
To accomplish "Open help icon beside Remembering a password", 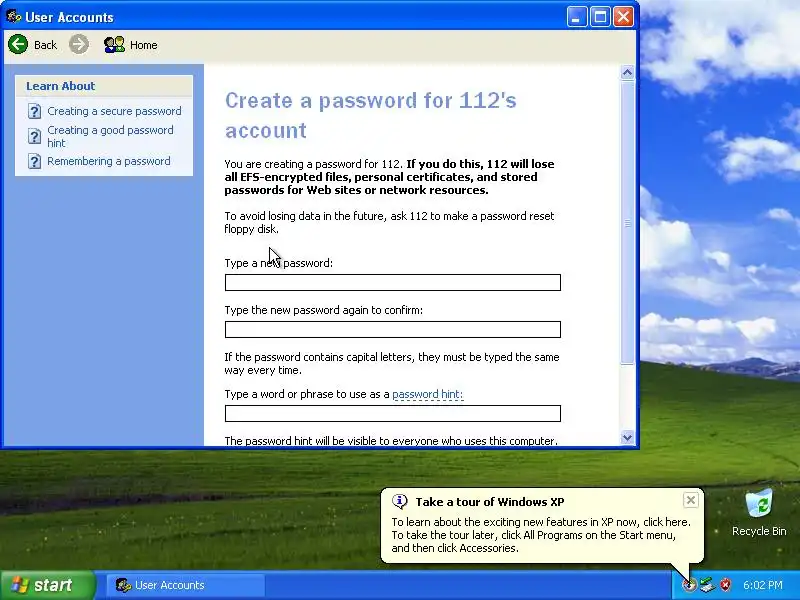I will coord(34,161).
